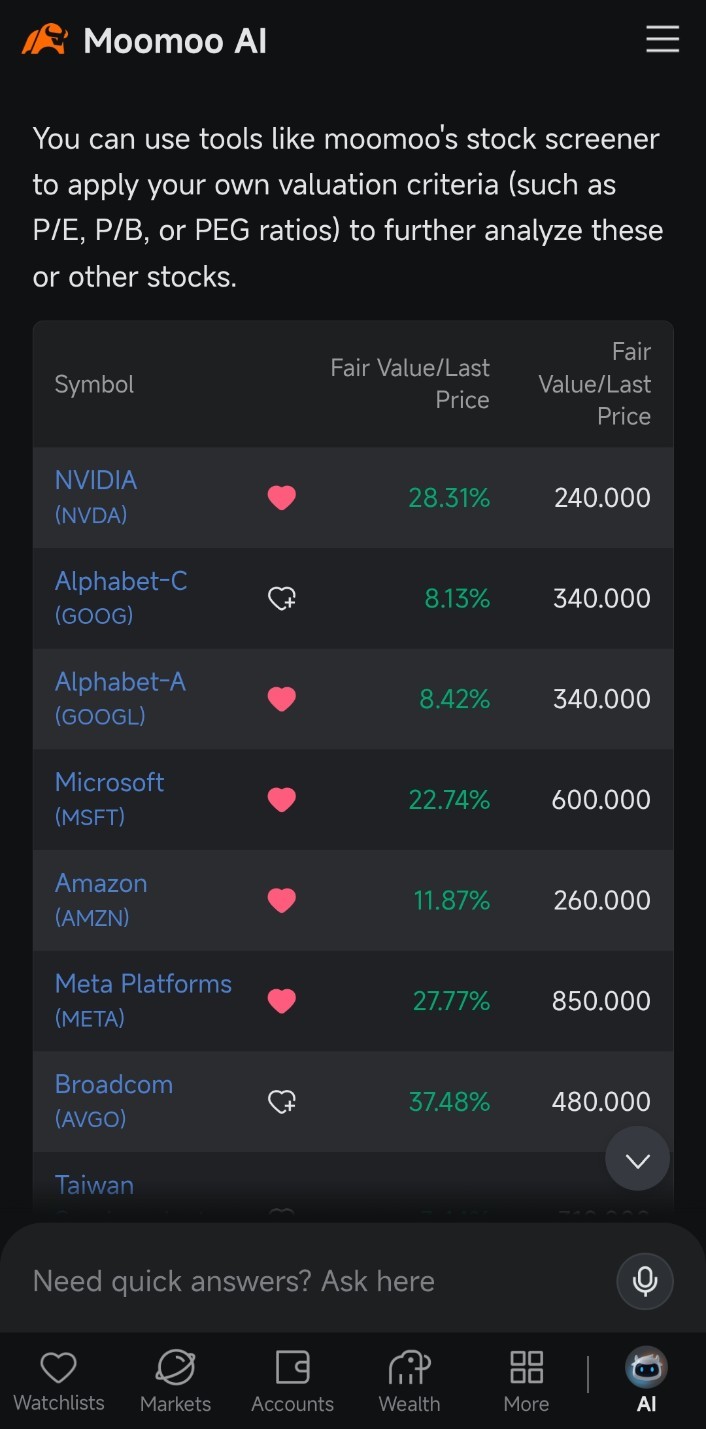
Task: Remove NVIDIA from watchlist heart
Action: pos(282,498)
